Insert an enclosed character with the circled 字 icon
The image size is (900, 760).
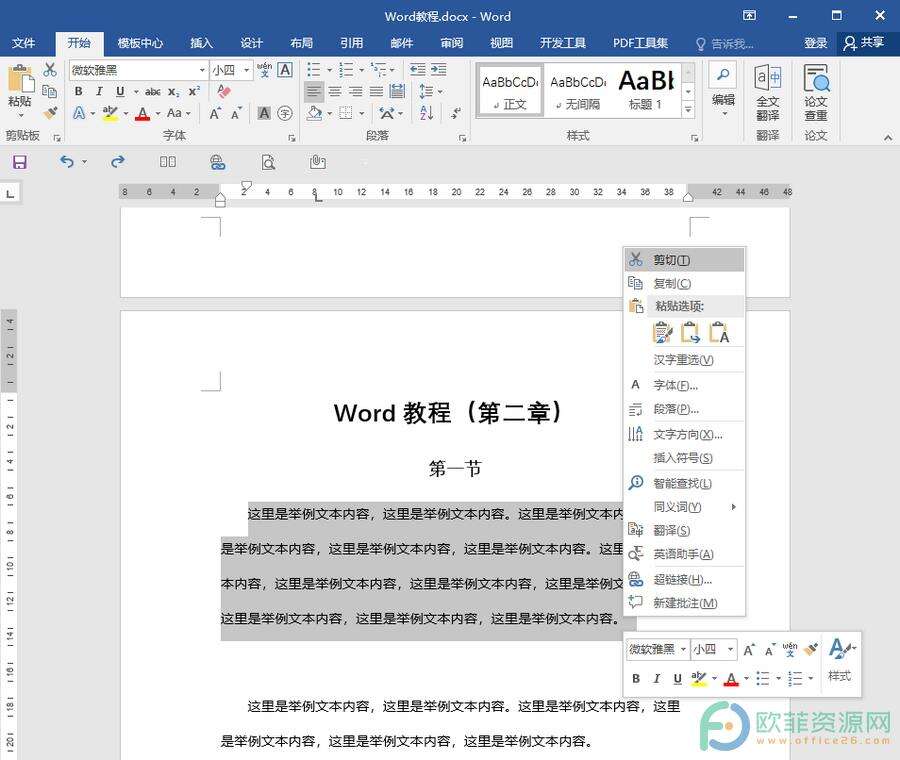click(x=285, y=113)
